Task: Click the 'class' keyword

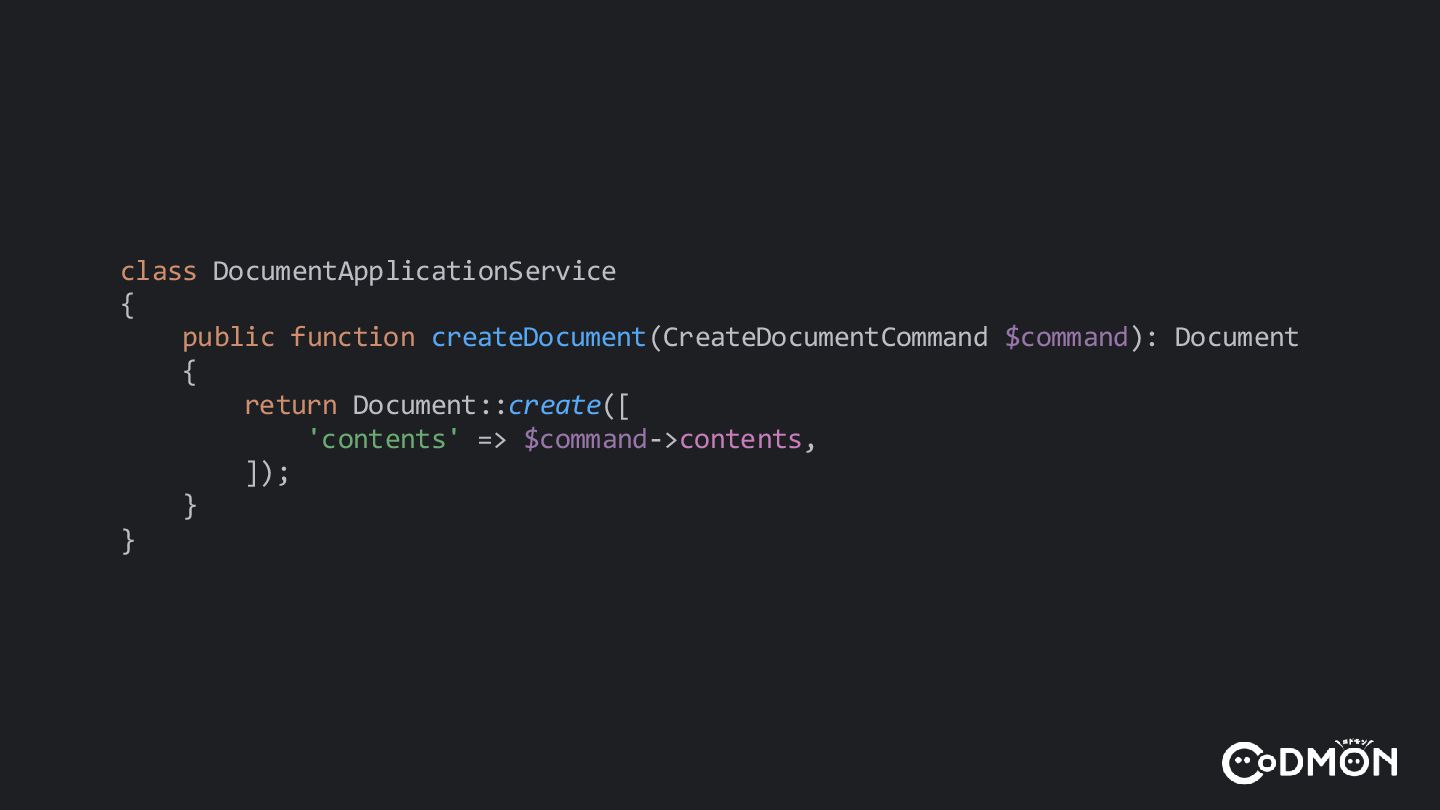Action: [x=158, y=271]
